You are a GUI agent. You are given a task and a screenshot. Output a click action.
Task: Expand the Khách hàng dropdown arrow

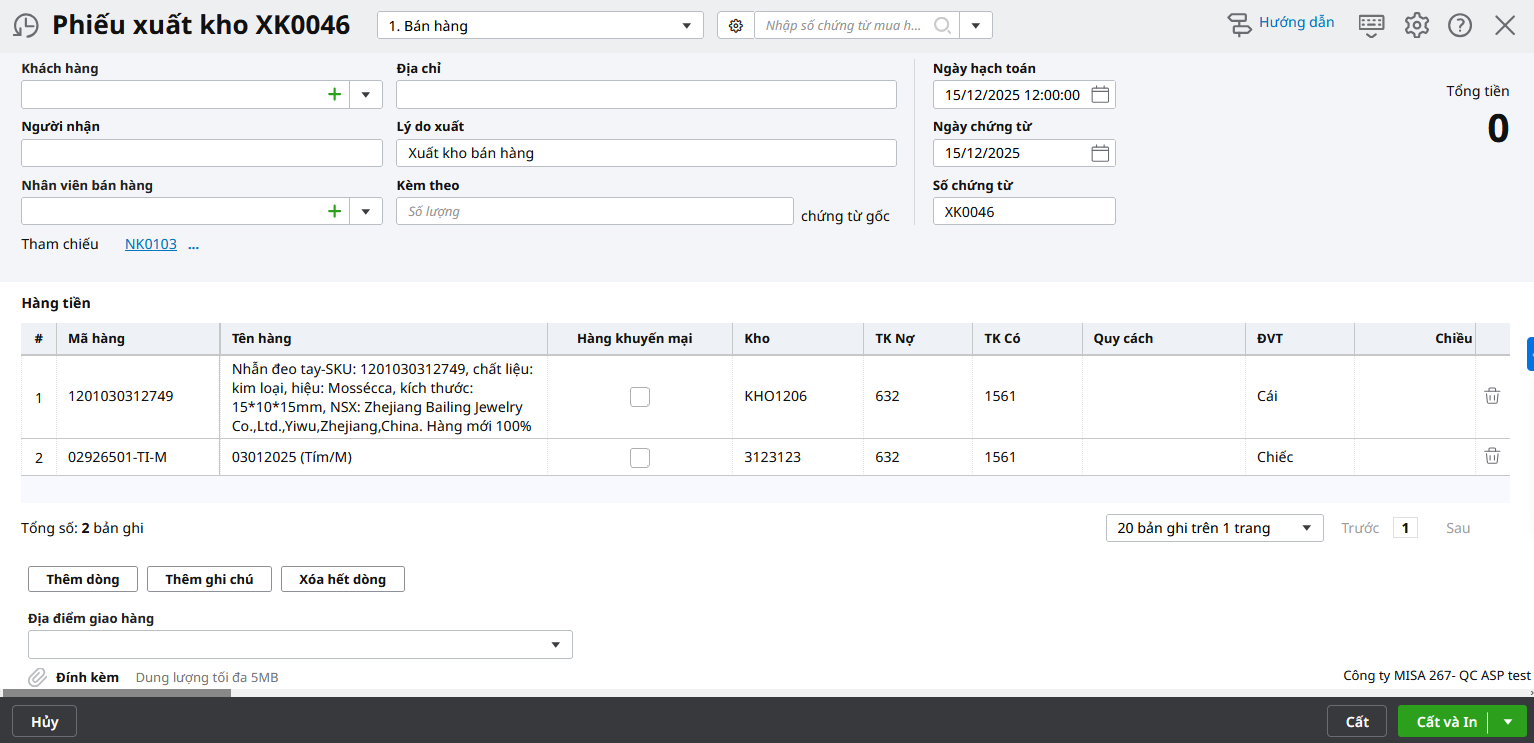click(x=365, y=95)
